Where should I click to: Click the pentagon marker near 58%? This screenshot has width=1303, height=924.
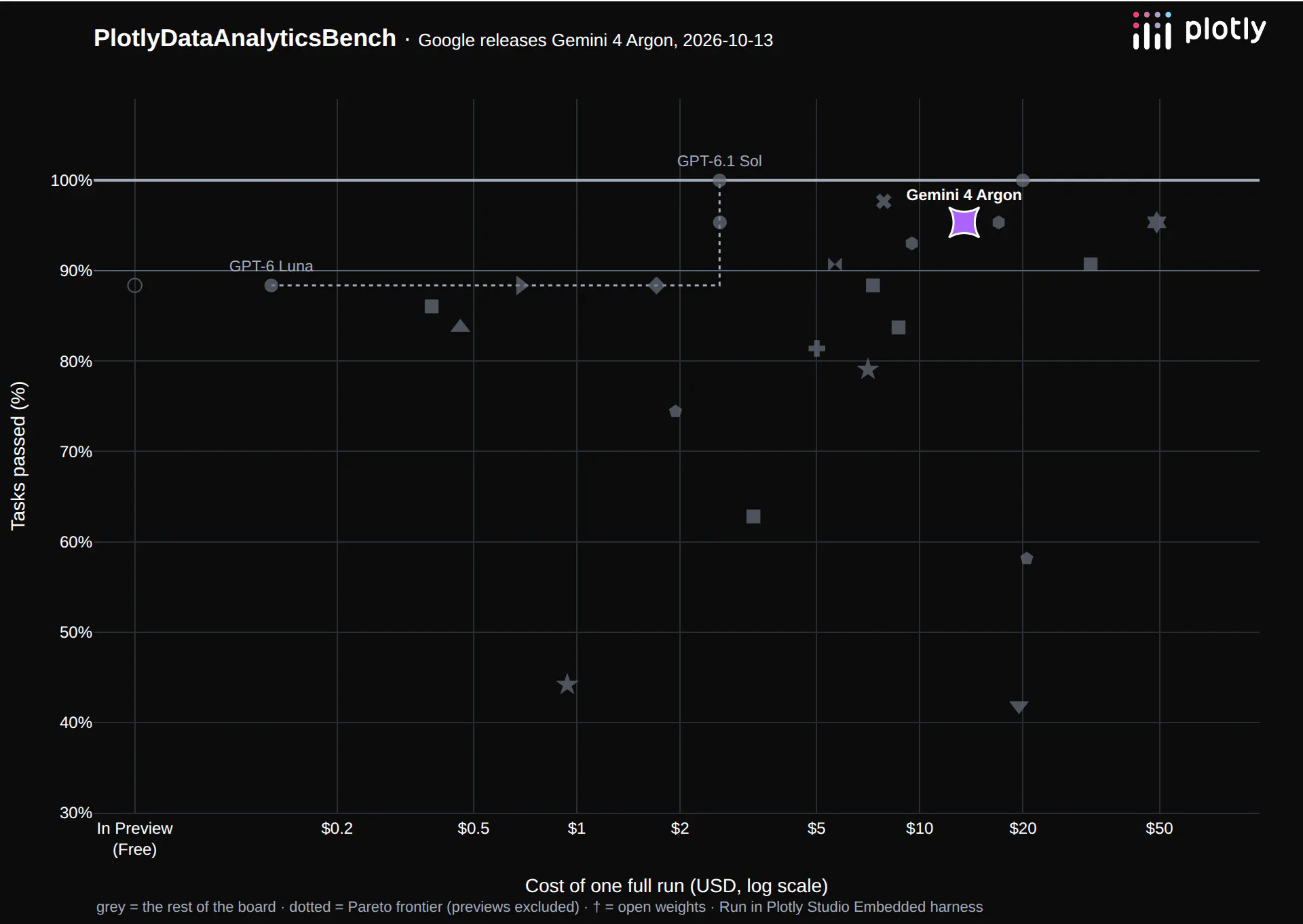(x=1026, y=558)
